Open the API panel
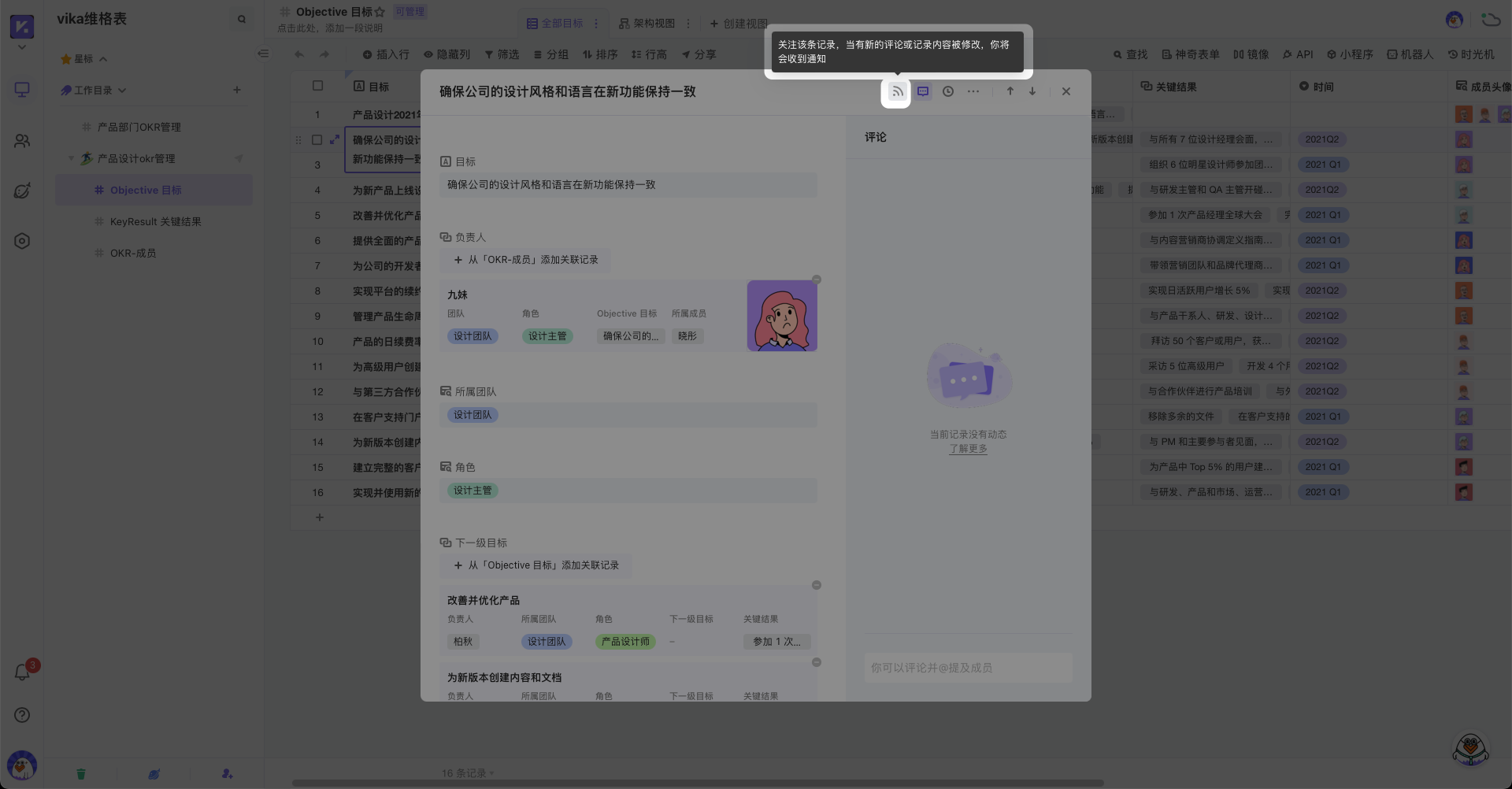 pos(1298,54)
